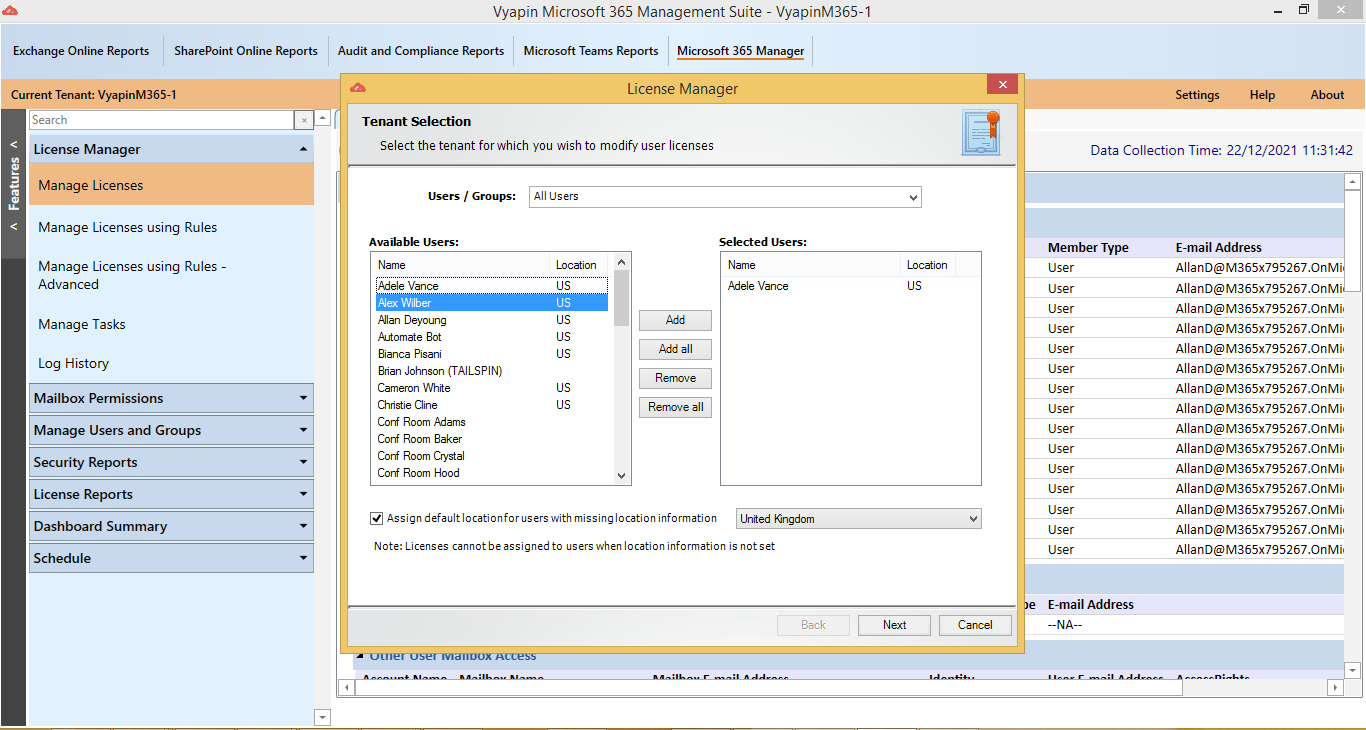Screen dimensions: 1366x730
Task: Click the Add button
Action: (675, 320)
